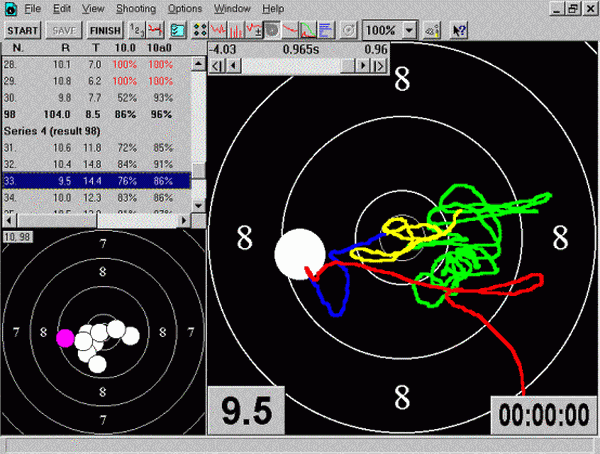Click the grayed-out target replay icon
600x454 pixels.
(349, 30)
